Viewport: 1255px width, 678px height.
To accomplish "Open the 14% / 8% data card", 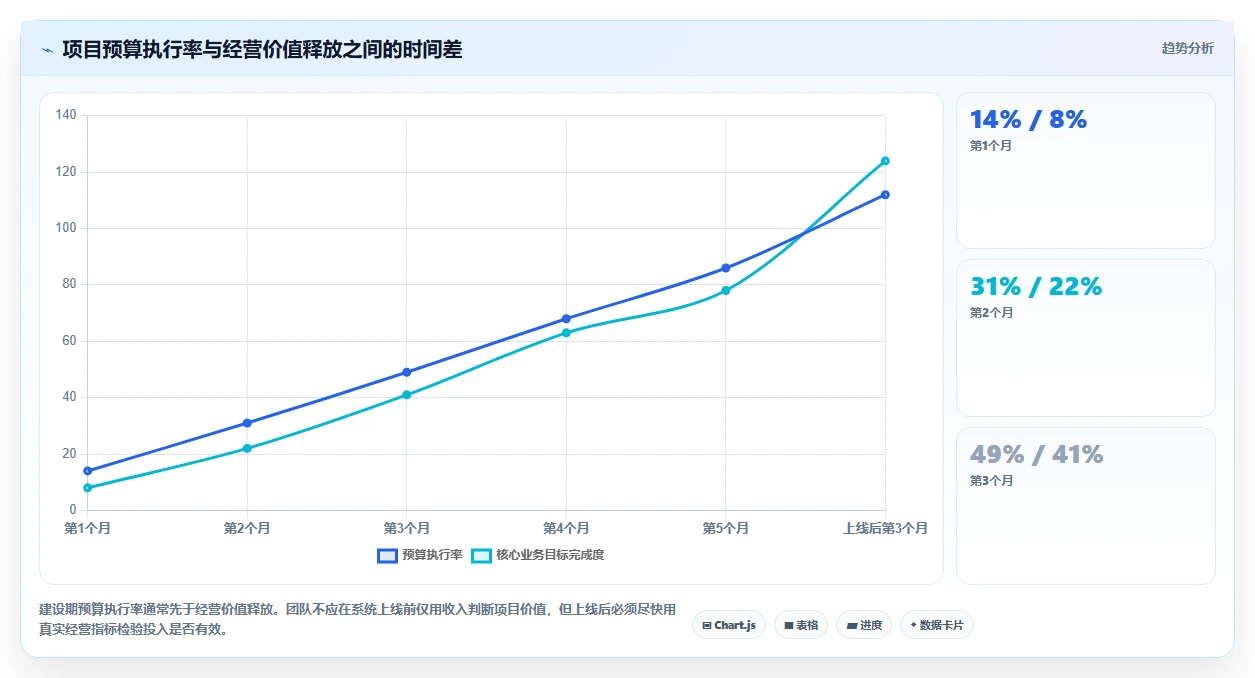I will pos(1086,170).
